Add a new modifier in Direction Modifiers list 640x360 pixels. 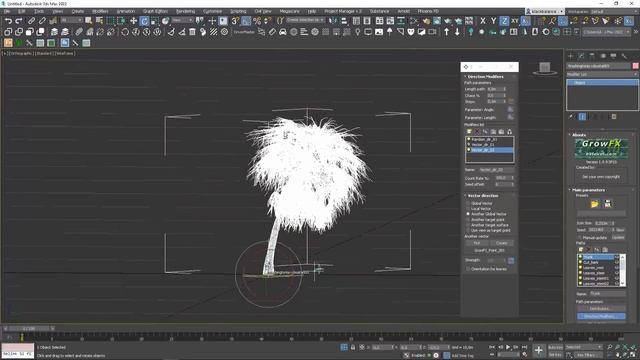coord(469,132)
